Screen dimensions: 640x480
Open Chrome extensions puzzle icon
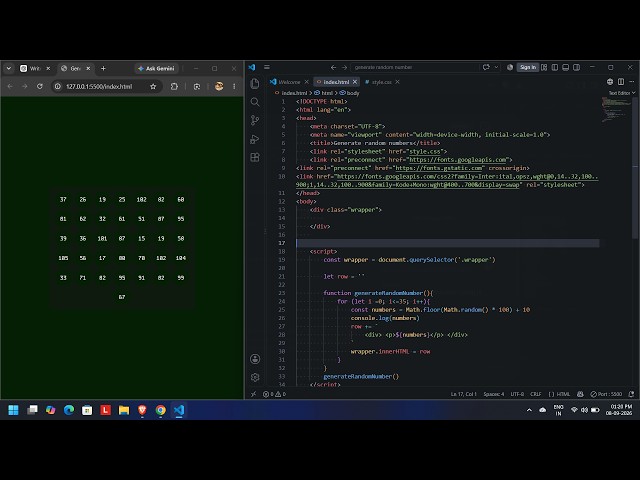(x=174, y=86)
